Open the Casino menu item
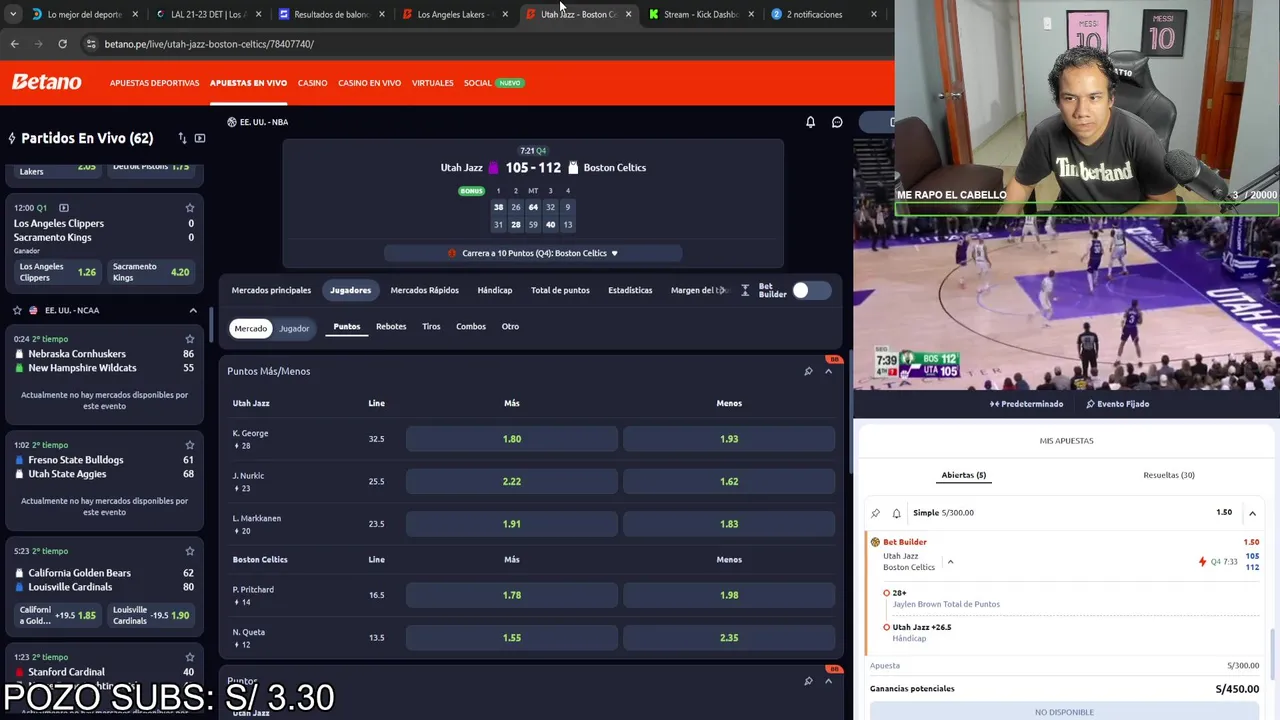 point(312,83)
